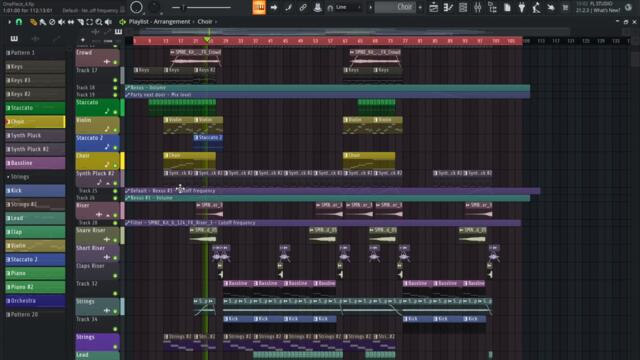Select the Paint brush tool
Viewport: 640px width, 360px height.
42,22
